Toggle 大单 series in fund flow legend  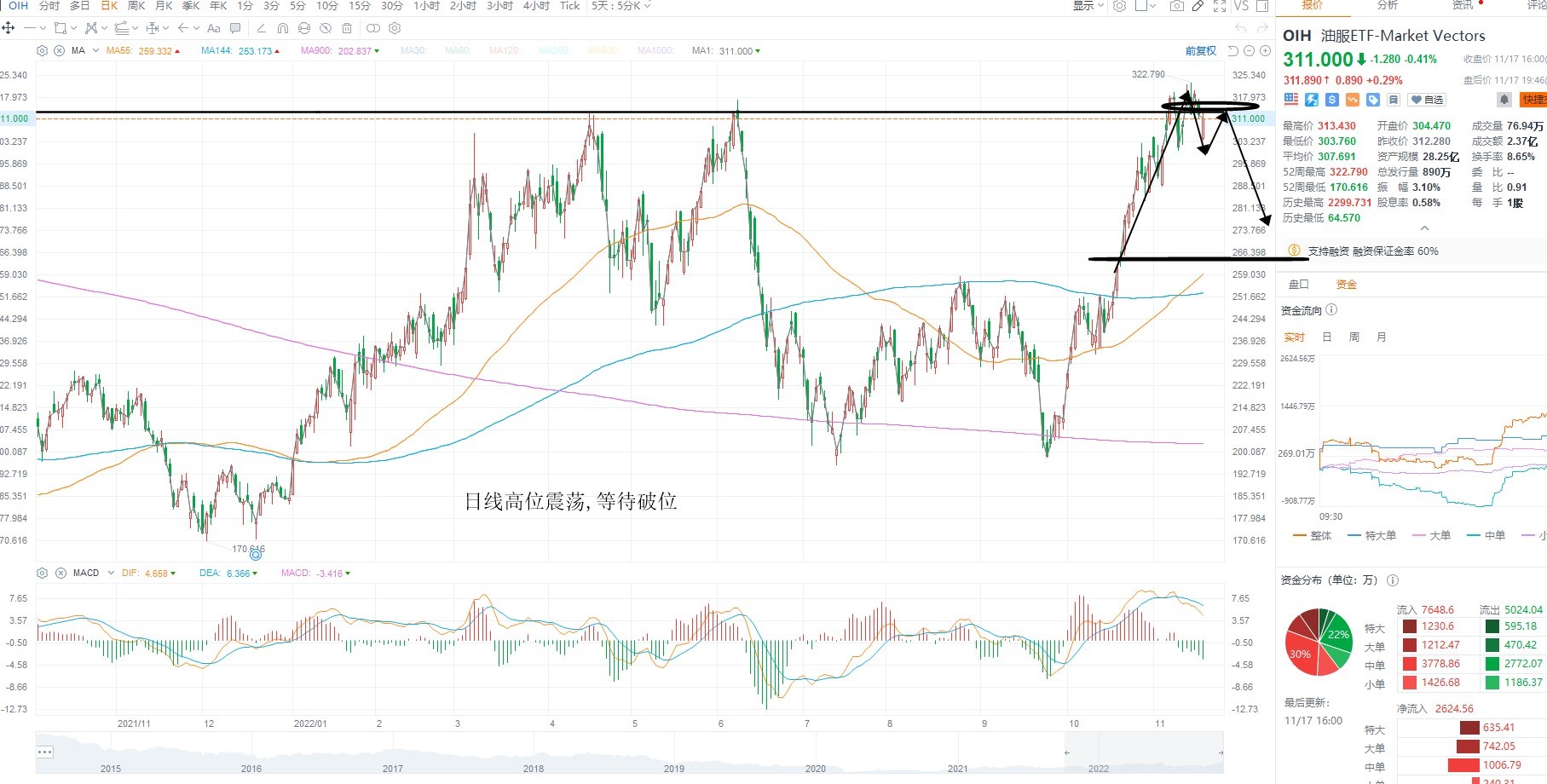1431,535
